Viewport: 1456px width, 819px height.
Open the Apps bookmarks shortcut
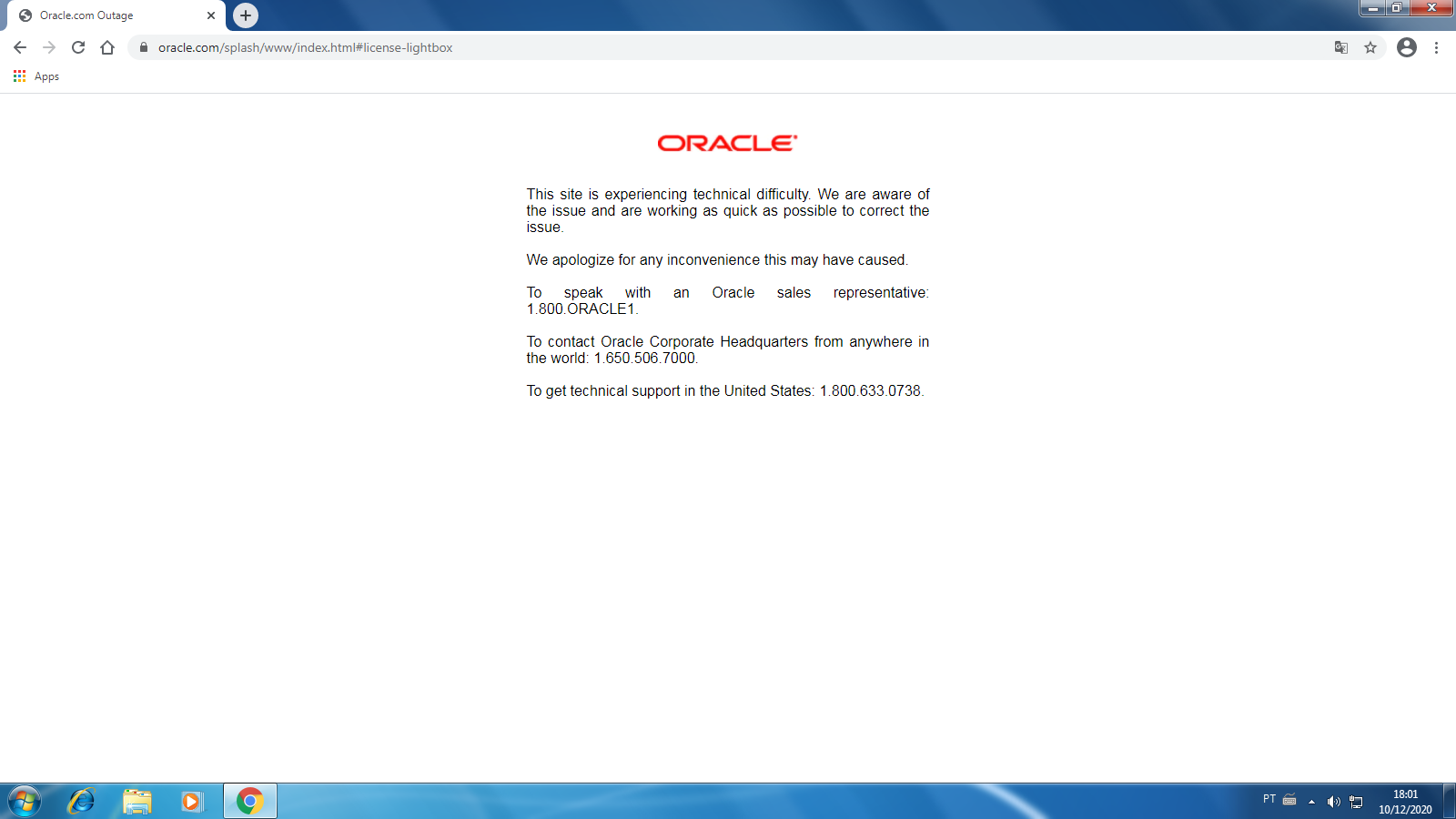tap(36, 76)
